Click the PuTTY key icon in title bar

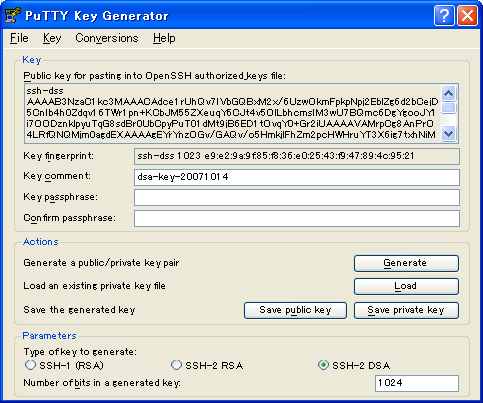(x=12, y=15)
